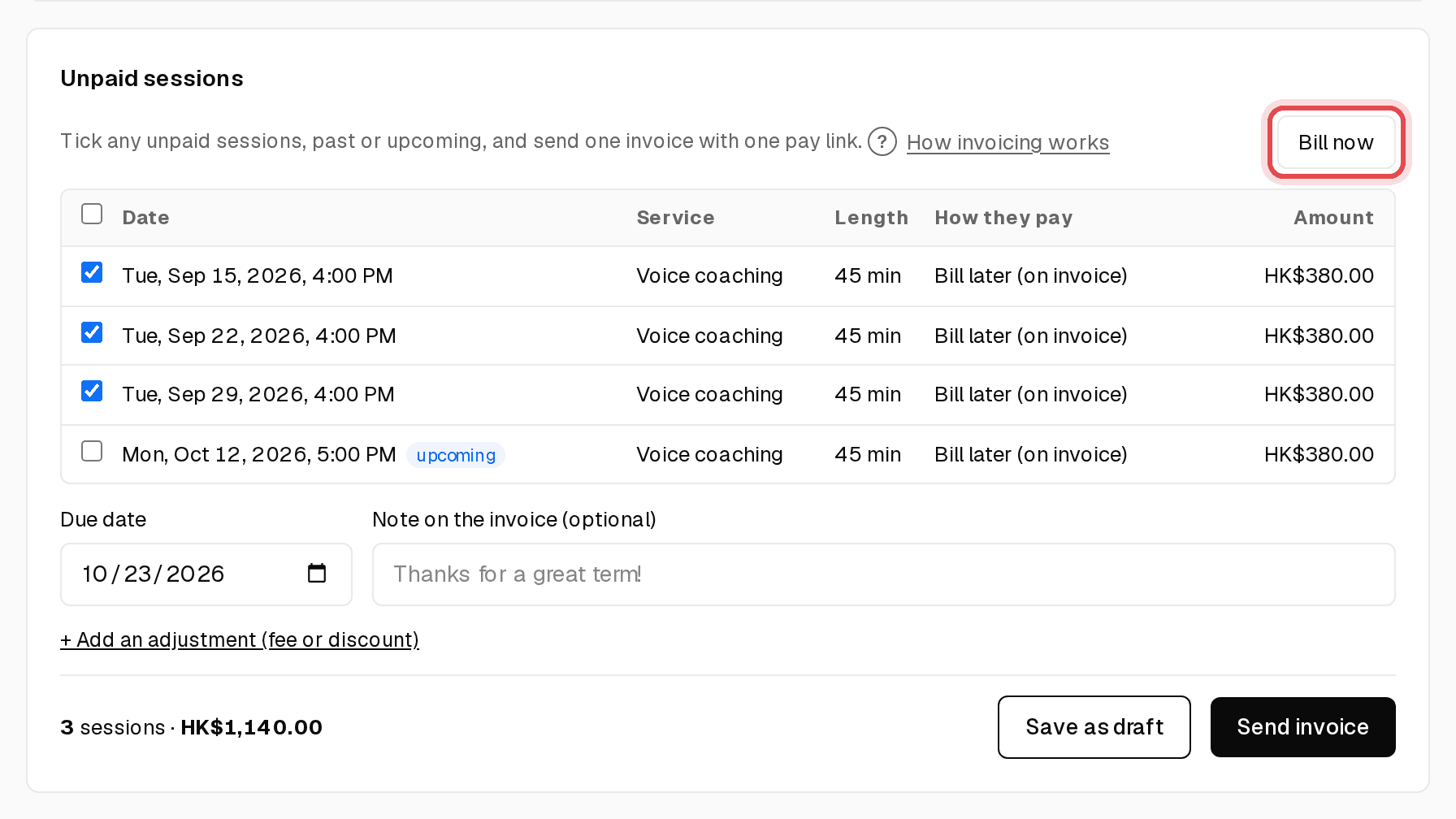Viewport: 1456px width, 819px height.
Task: Click HK$380.00 amount in Sep 15 row
Action: (1319, 275)
